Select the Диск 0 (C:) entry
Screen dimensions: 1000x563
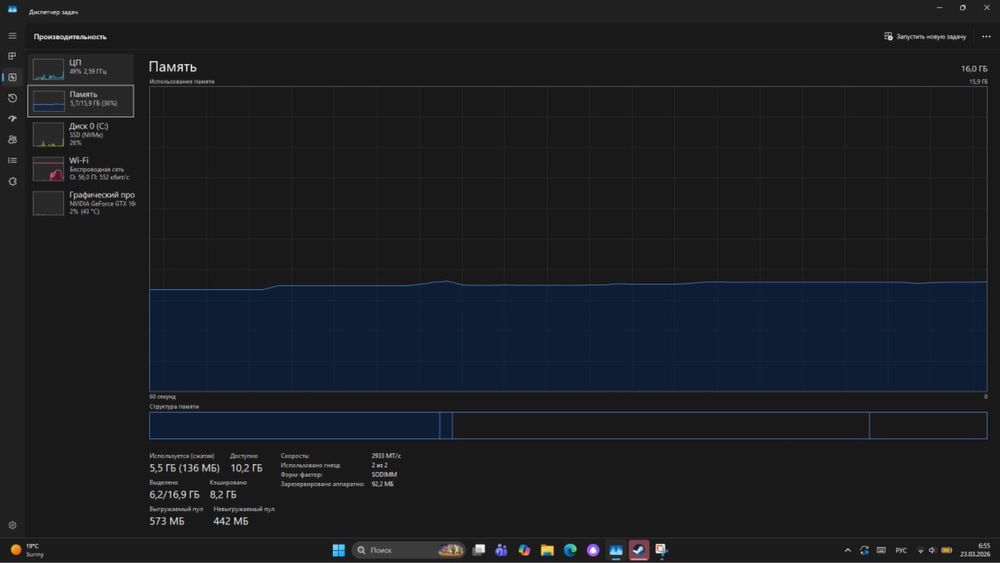pos(81,134)
